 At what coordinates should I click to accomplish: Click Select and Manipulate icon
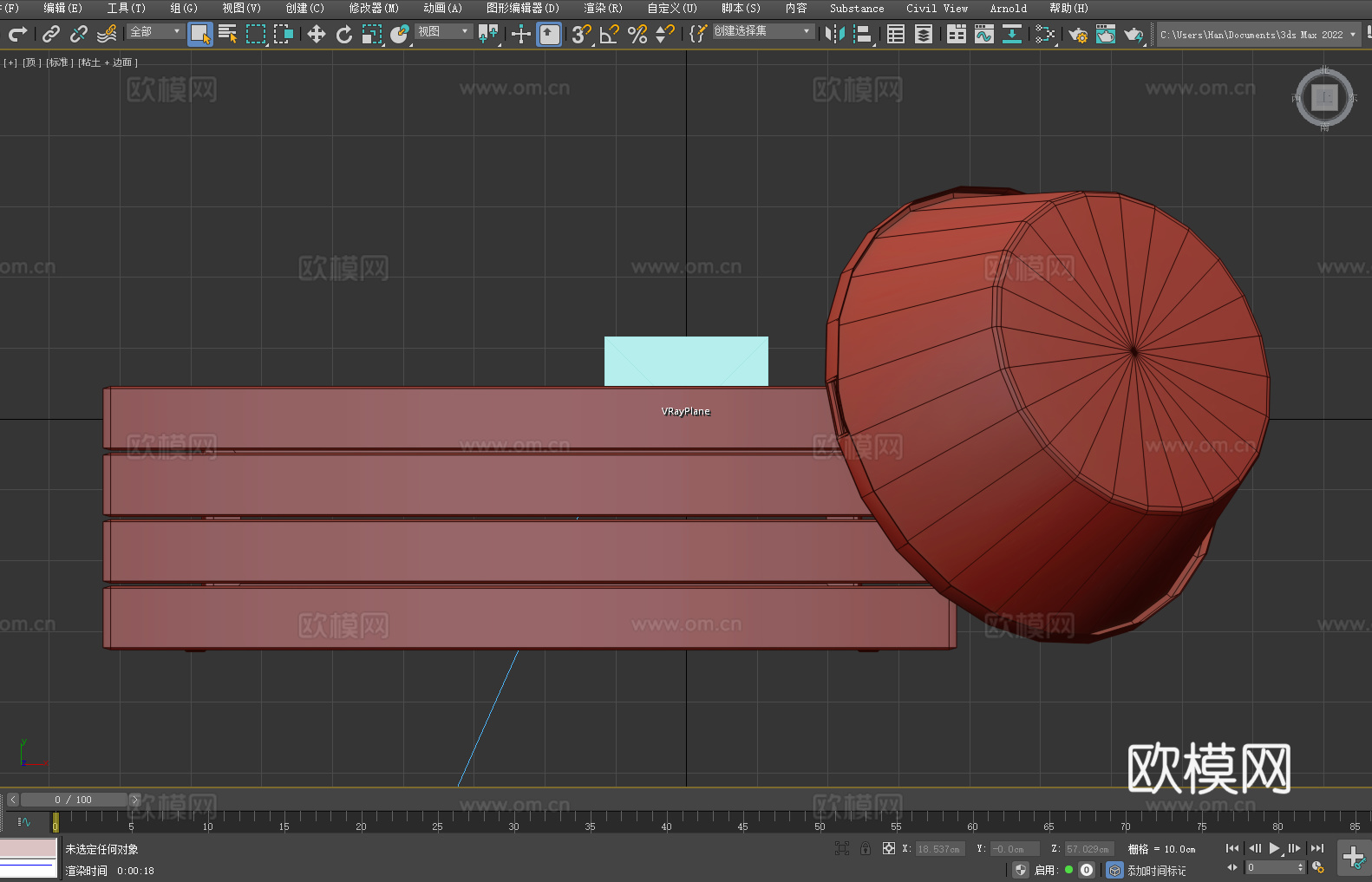(520, 34)
